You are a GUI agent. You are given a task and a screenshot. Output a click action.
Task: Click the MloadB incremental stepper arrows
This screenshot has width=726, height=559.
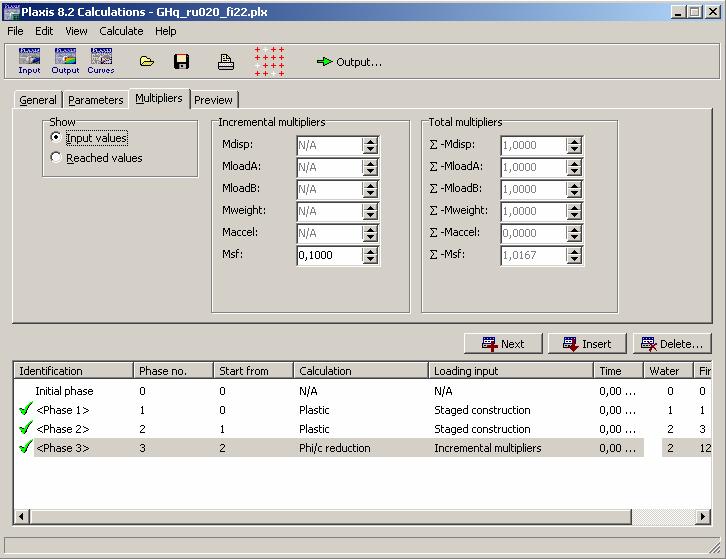pos(370,189)
